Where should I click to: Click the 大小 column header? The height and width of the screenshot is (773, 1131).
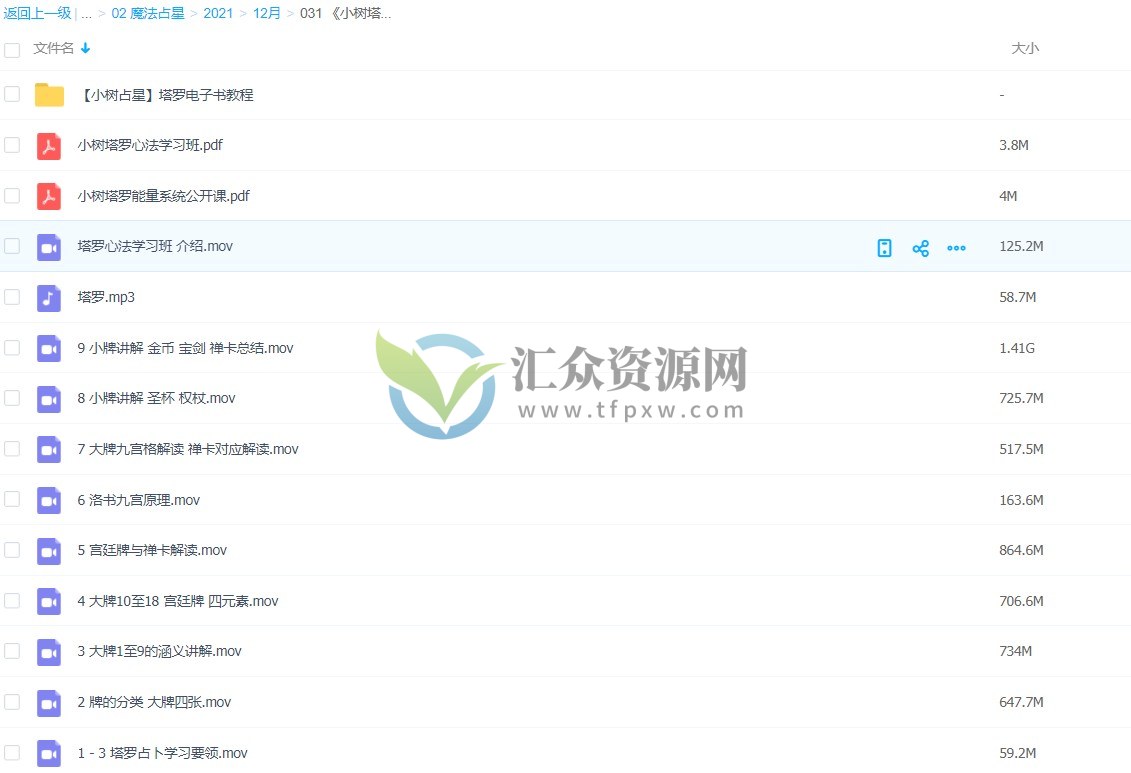[1025, 46]
